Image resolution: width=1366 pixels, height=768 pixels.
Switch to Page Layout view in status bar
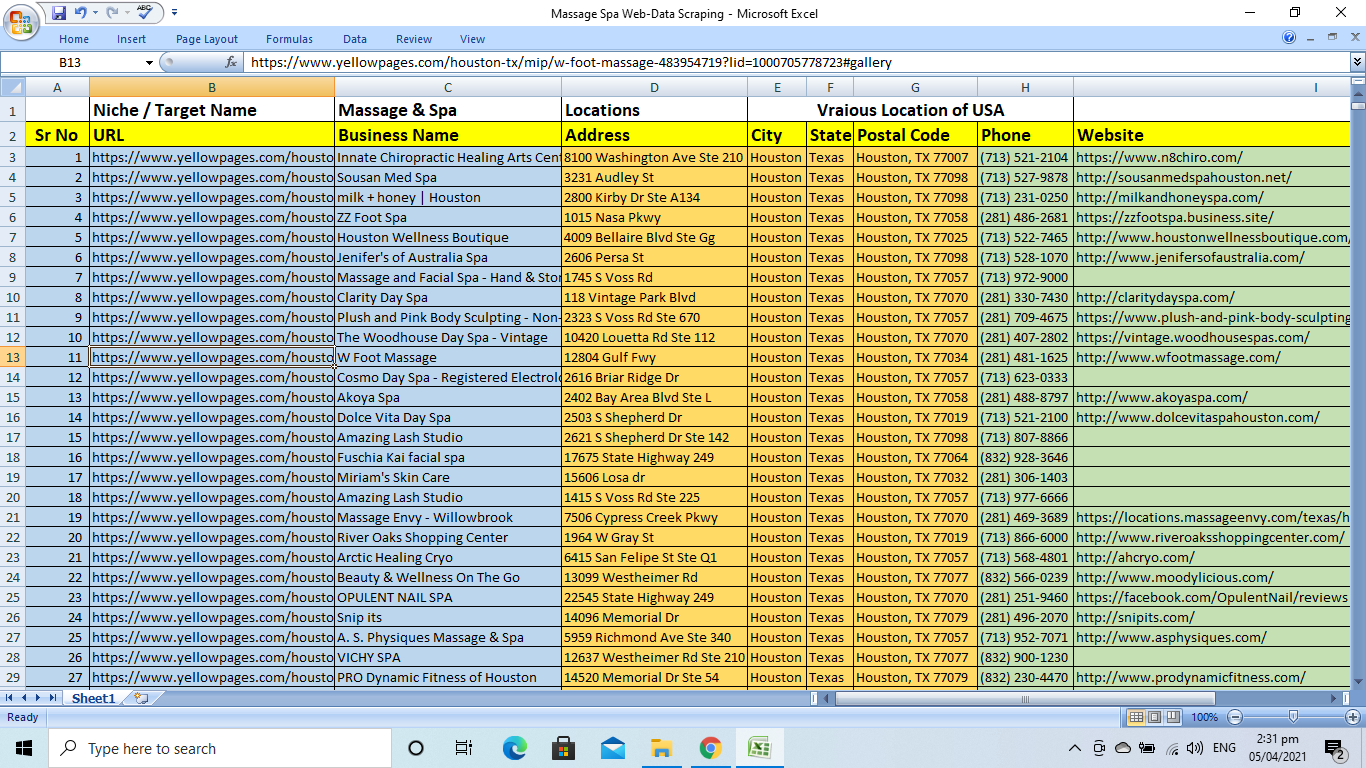click(x=1154, y=717)
